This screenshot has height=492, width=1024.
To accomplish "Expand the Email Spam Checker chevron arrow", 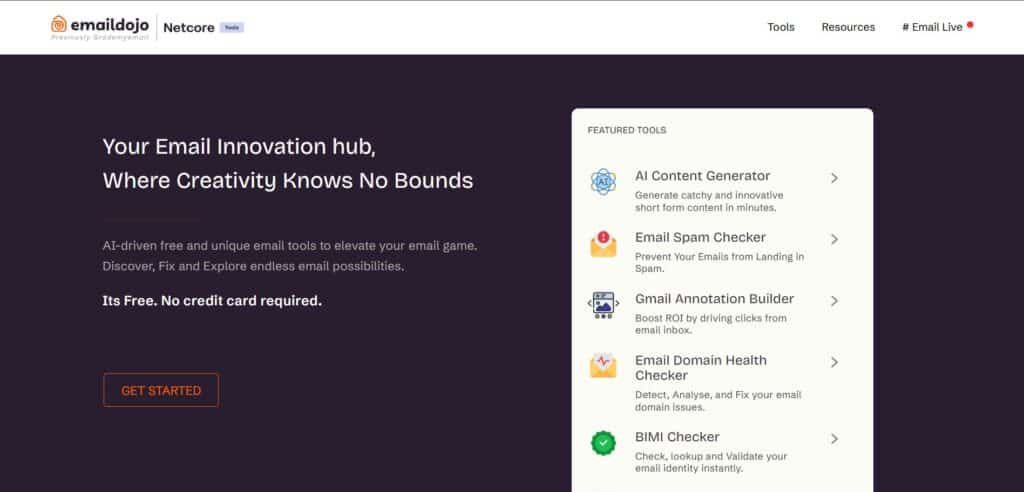I will (x=834, y=239).
